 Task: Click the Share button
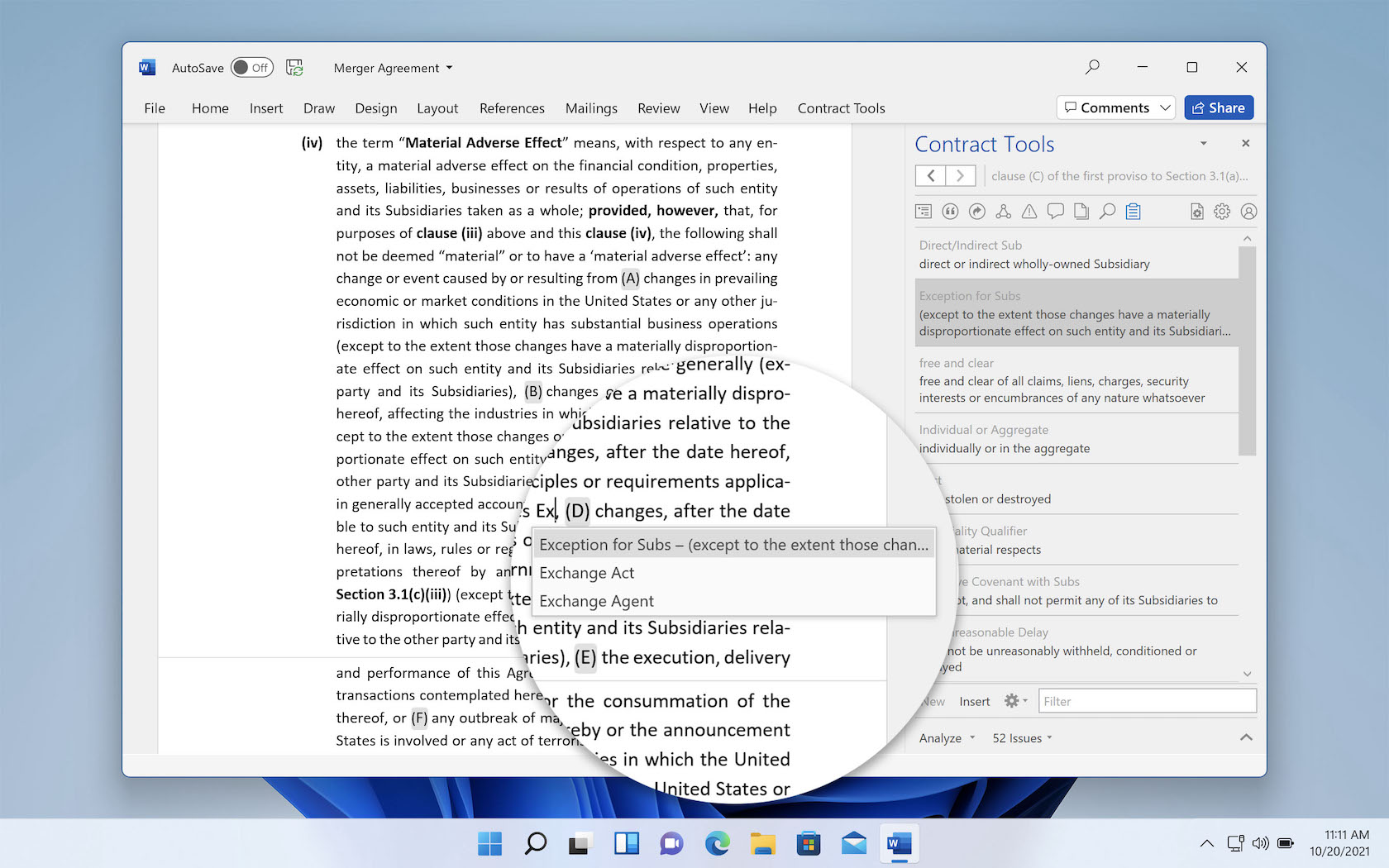pos(1219,107)
